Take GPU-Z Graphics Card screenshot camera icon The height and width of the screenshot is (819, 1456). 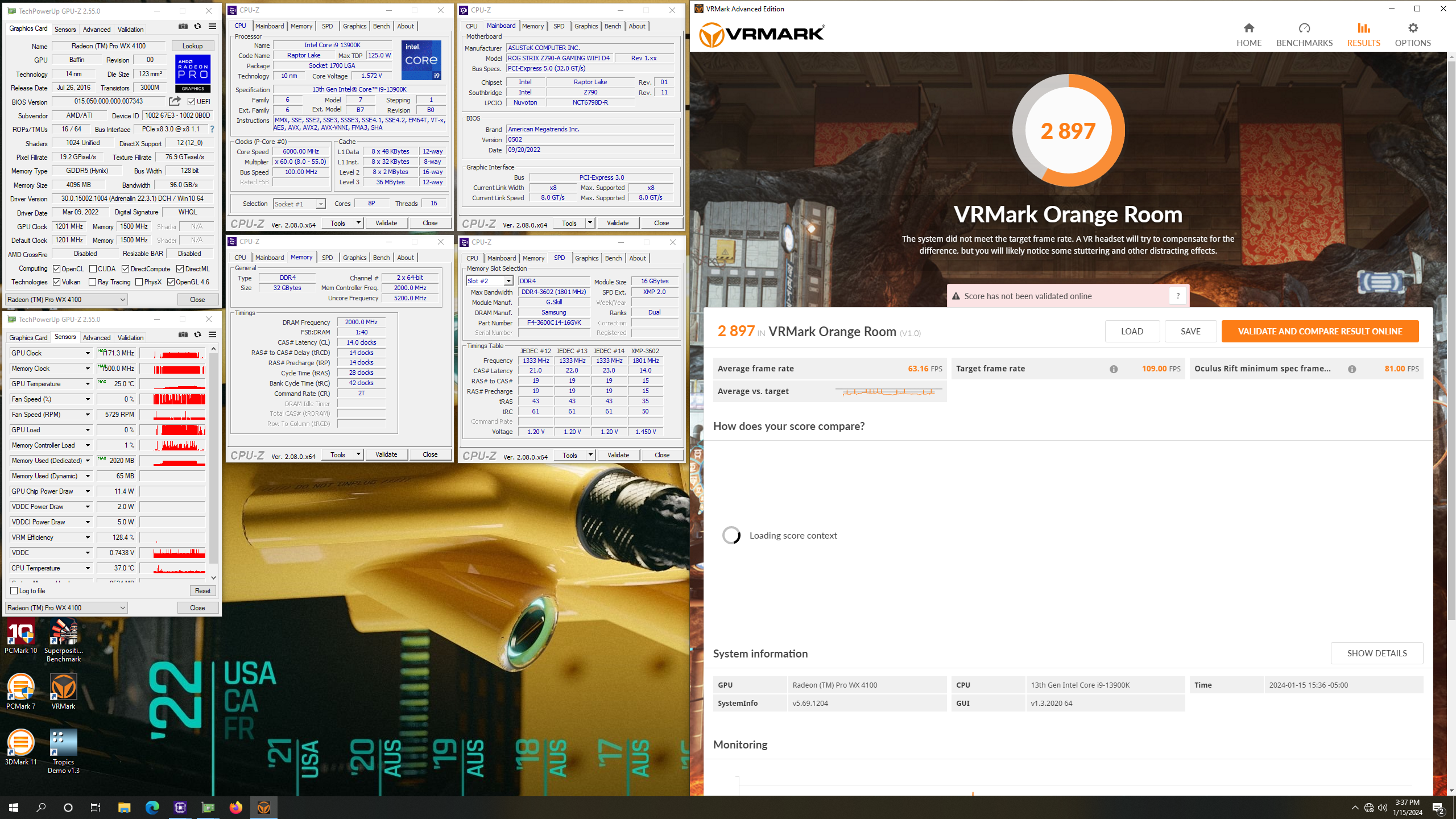pos(183,26)
